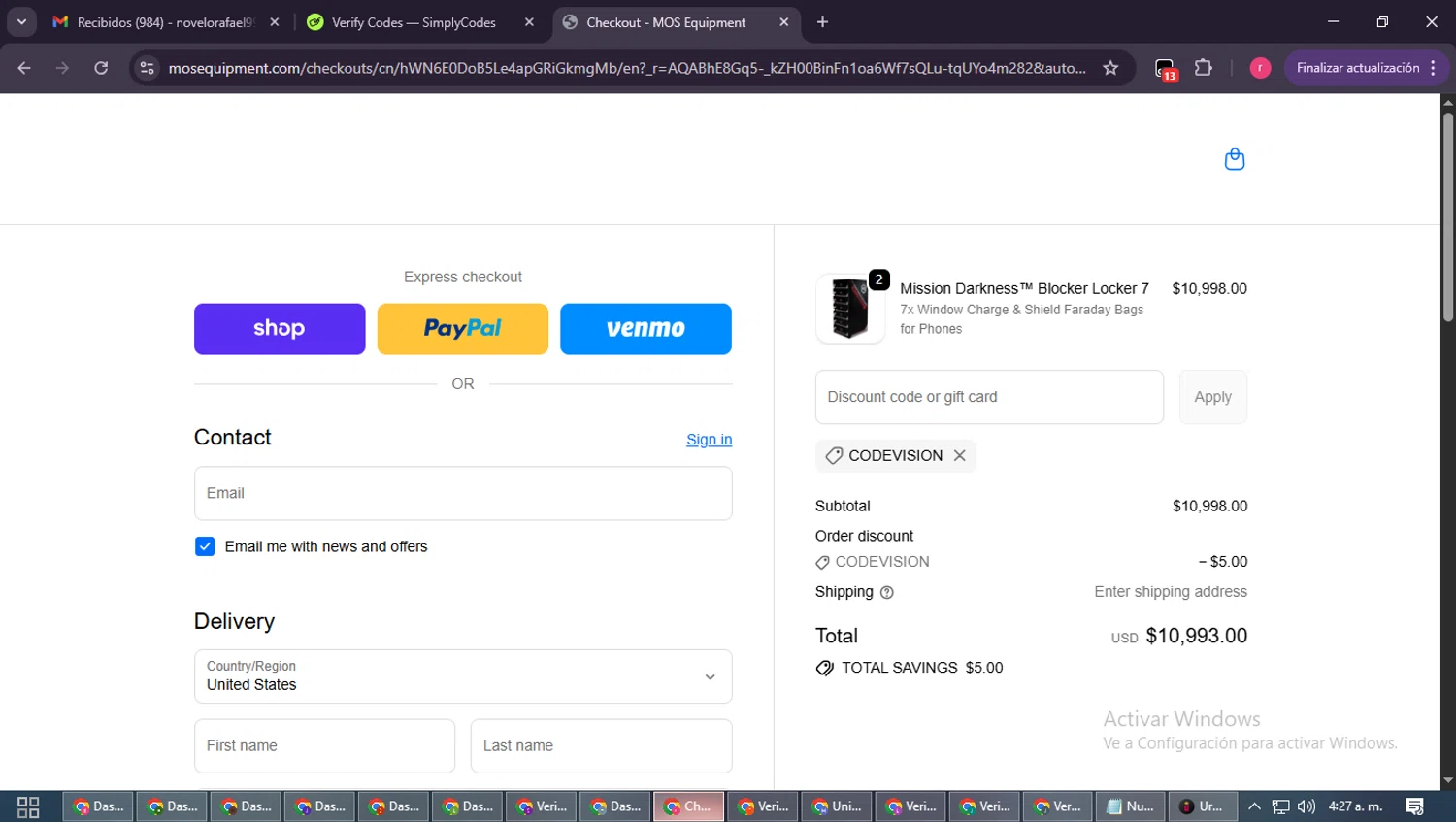
Task: Click the Blocker Locker 7 product thumbnail
Action: point(850,309)
